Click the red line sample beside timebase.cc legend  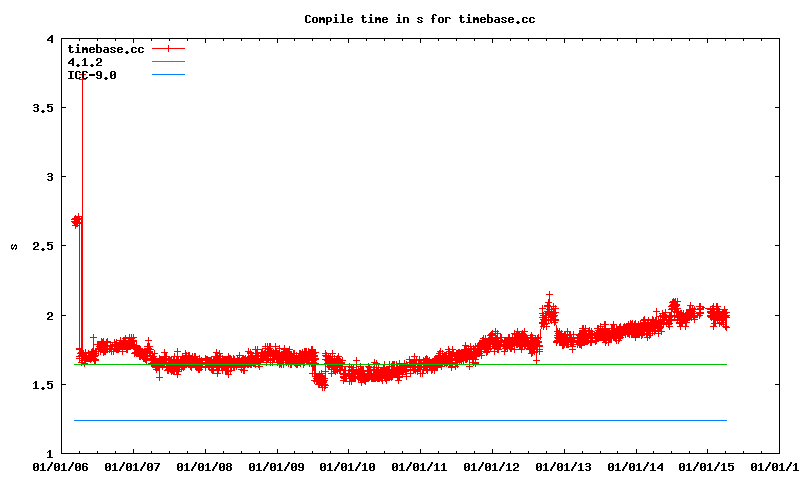click(169, 48)
